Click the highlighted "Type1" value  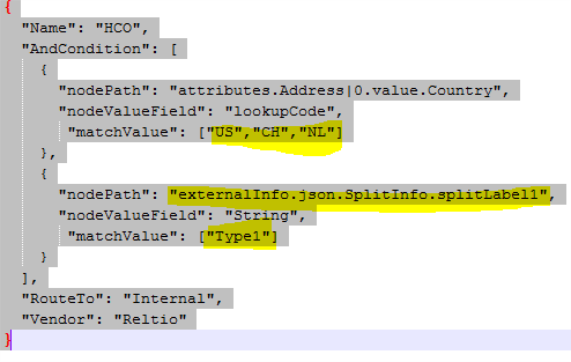238,236
